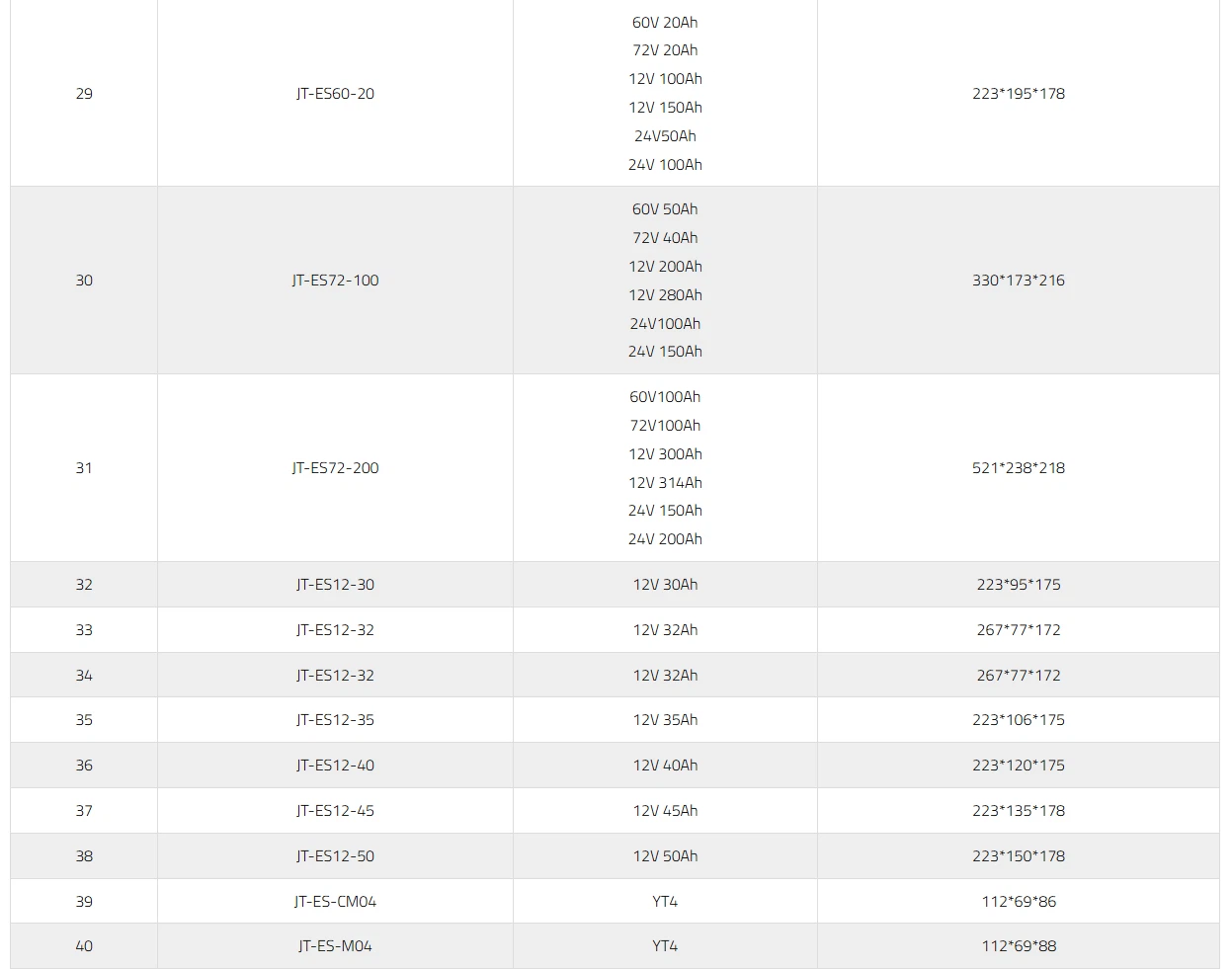Screen dimensions: 1232x969
Task: Click dimension 223*106*175
Action: pos(1018,720)
